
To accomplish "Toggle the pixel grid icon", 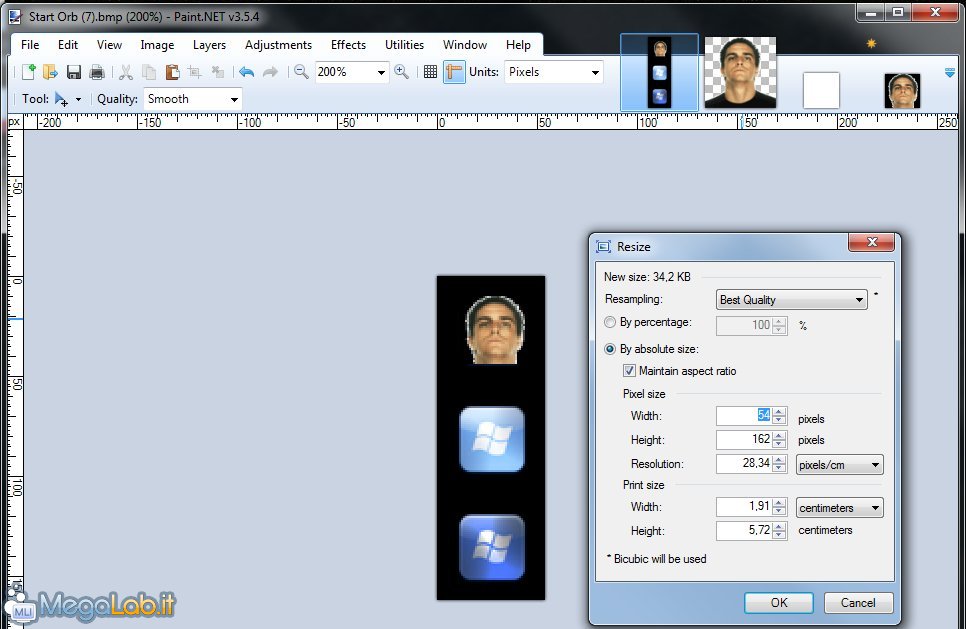I will click(431, 72).
